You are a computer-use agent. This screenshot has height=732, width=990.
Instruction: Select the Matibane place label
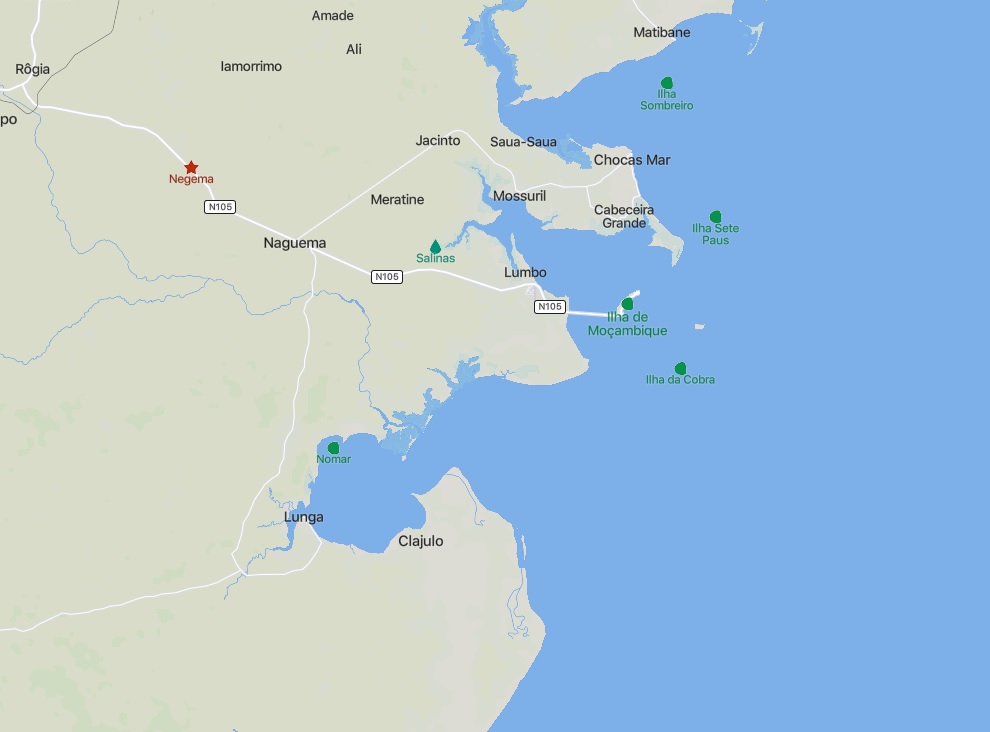point(662,32)
